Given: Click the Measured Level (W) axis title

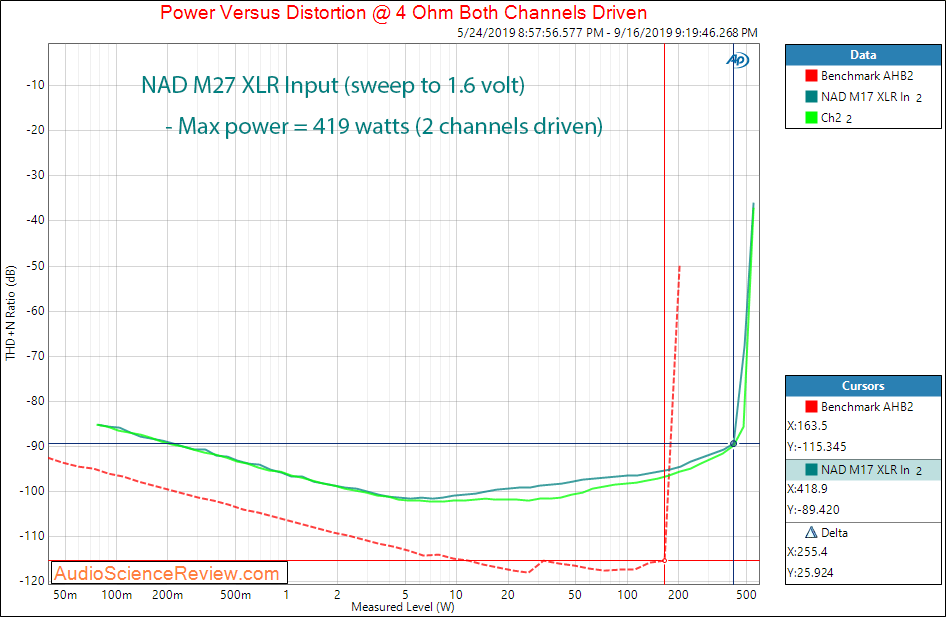Looking at the screenshot, I should (402, 607).
